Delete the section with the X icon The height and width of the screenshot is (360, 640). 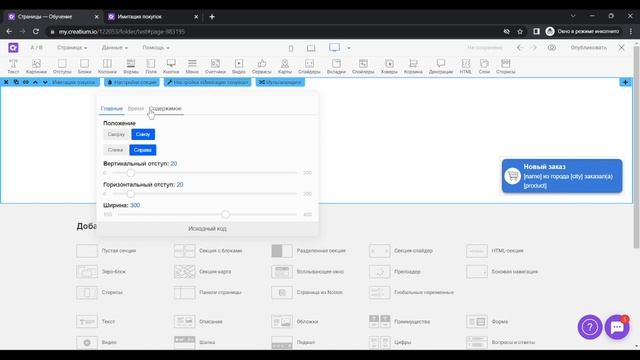tap(6, 82)
